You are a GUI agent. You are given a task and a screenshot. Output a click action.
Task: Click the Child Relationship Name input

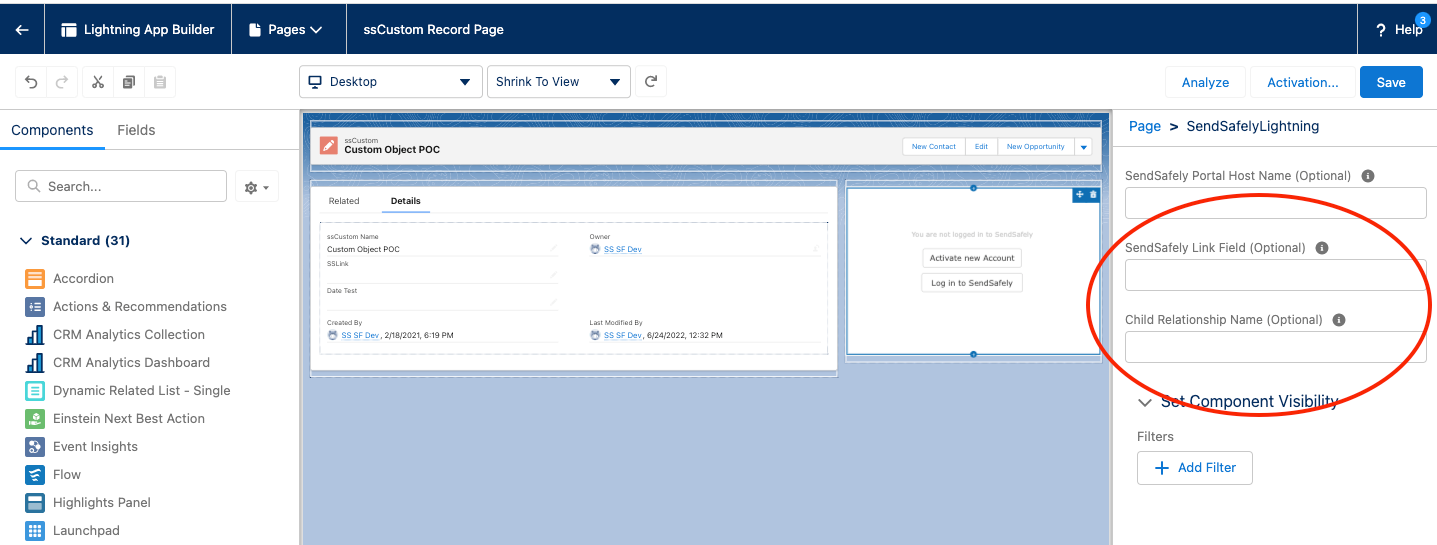click(x=1275, y=347)
